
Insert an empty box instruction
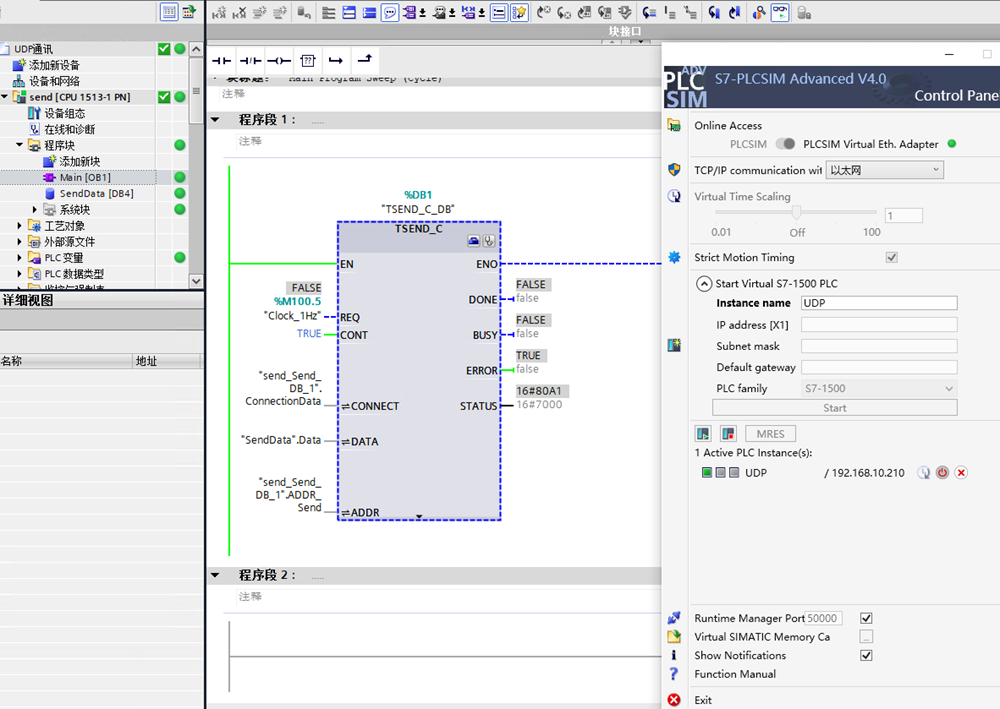click(308, 60)
